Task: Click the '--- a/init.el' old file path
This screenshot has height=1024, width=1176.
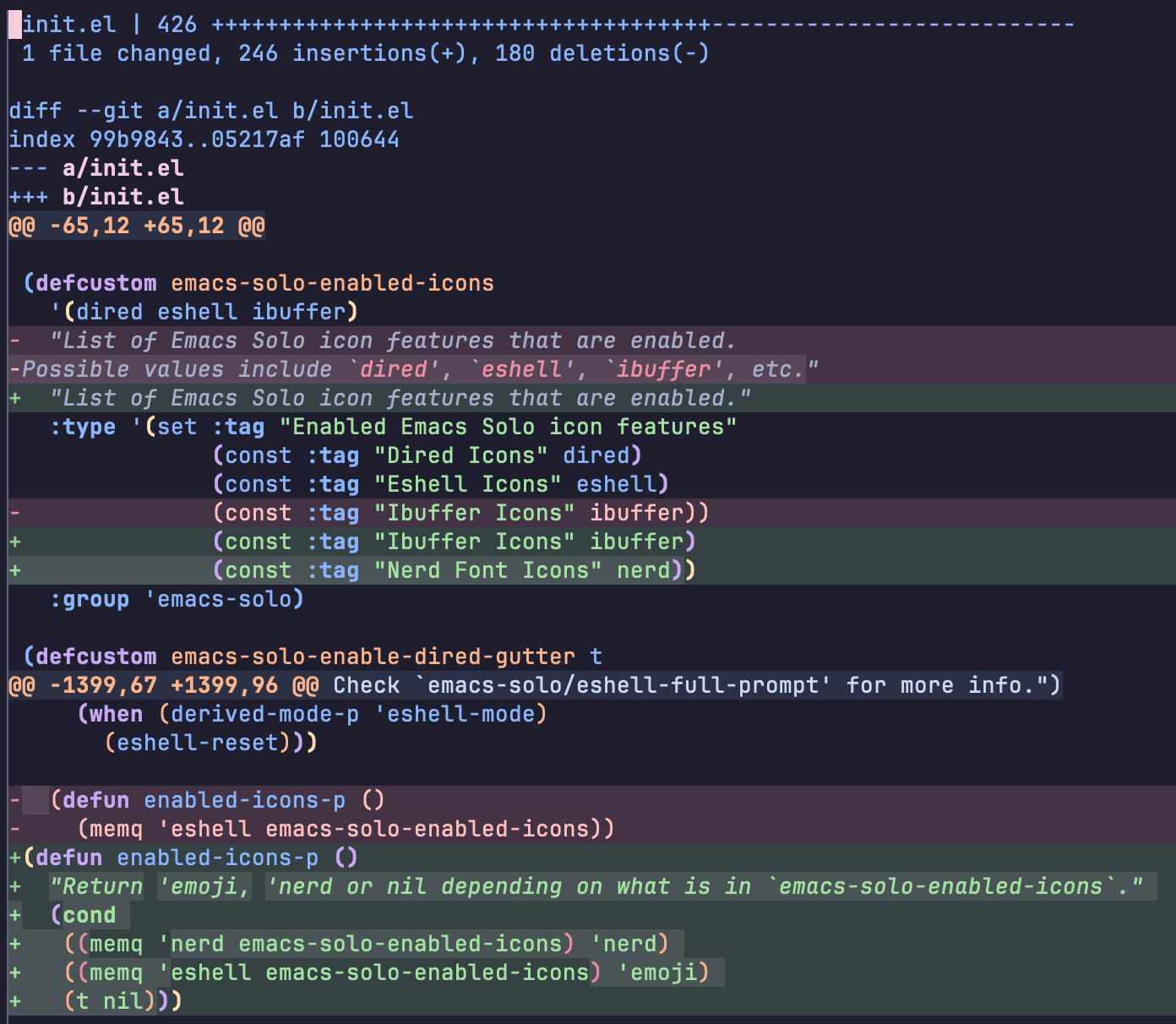Action: [122, 168]
